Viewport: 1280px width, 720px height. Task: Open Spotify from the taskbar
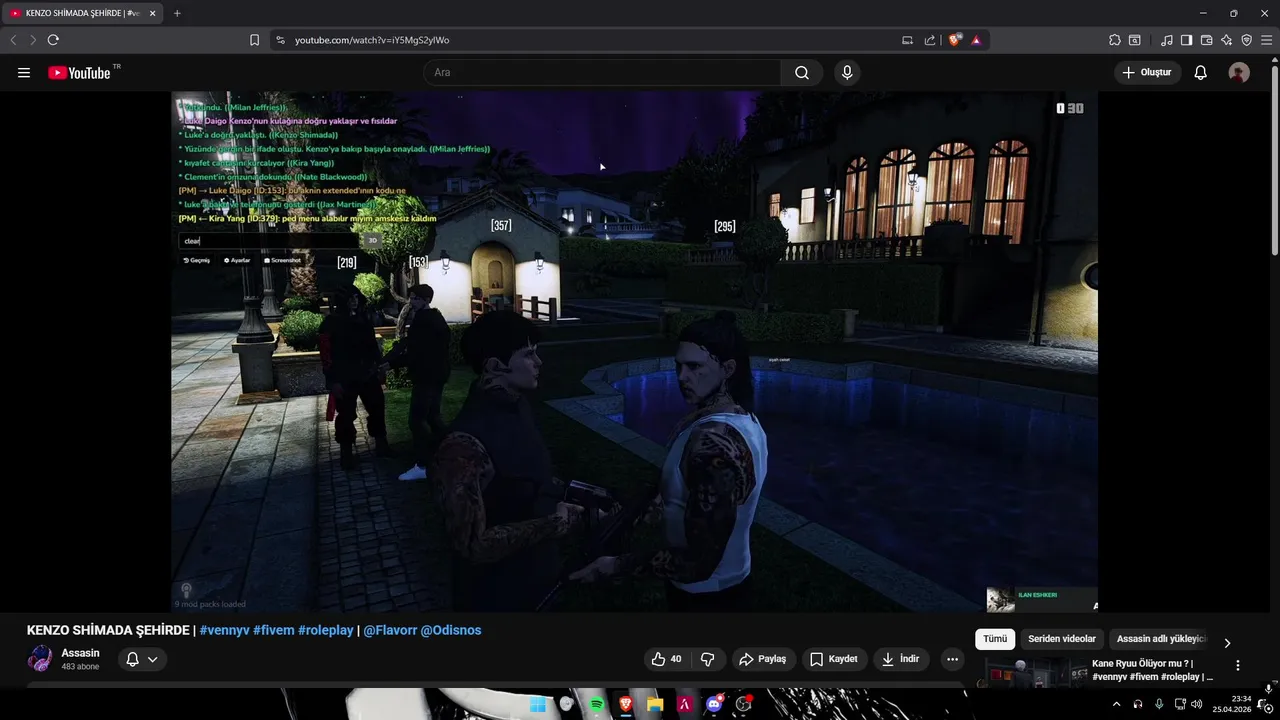597,704
